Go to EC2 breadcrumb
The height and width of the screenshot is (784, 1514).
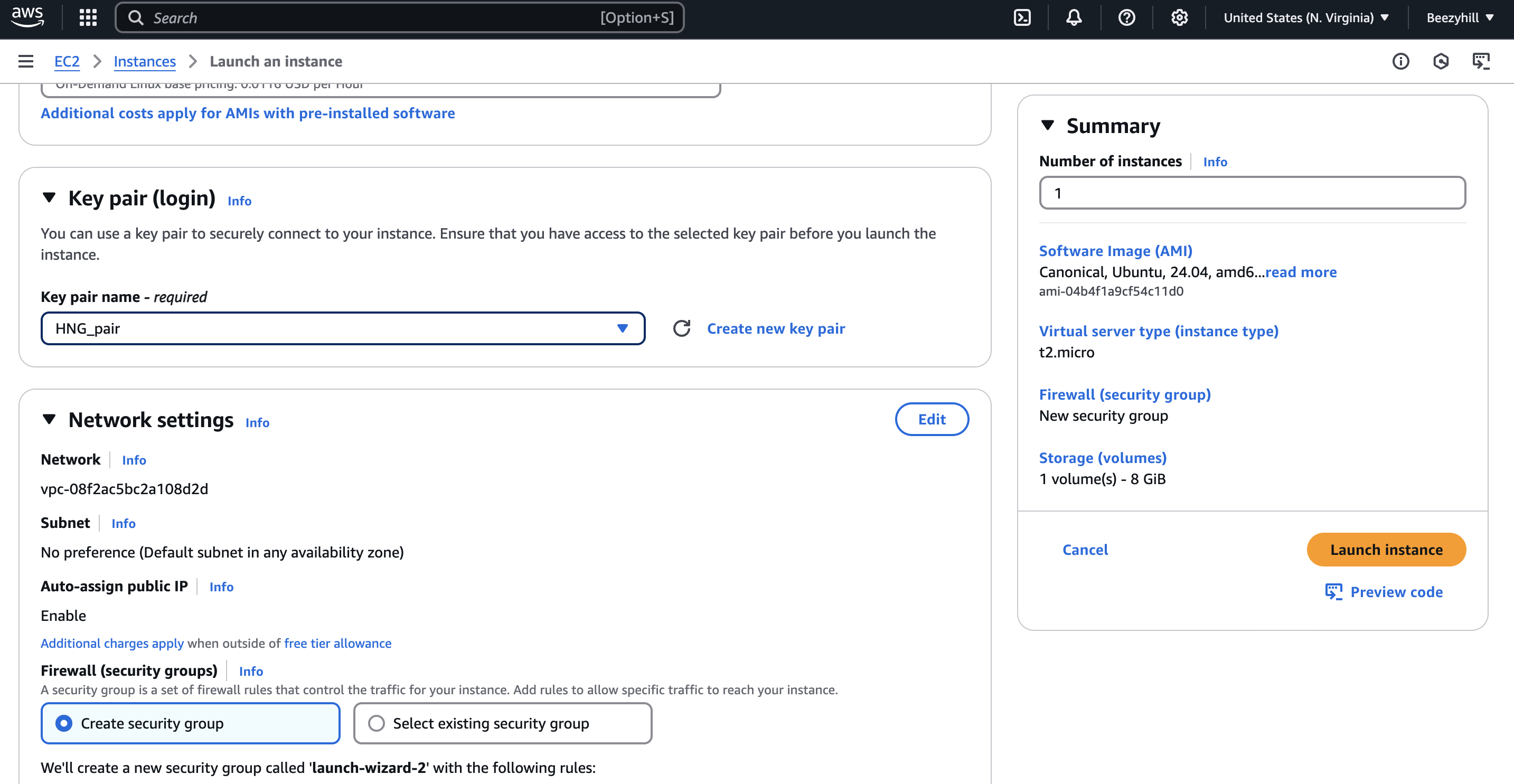[x=67, y=61]
